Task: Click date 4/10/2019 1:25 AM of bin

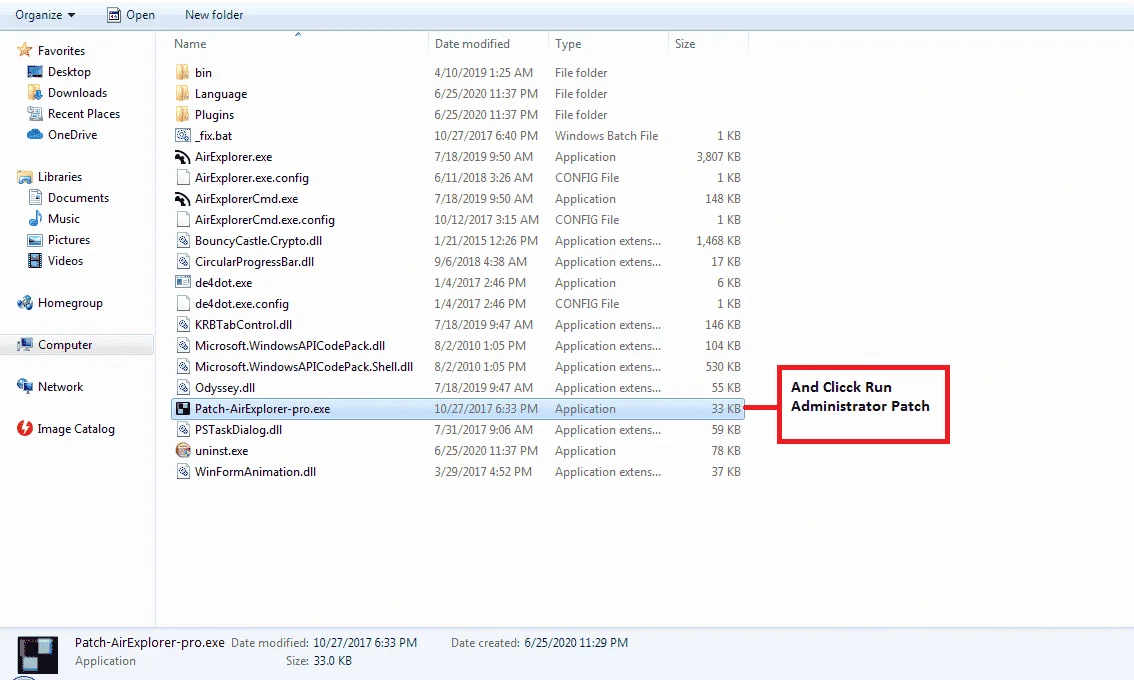Action: (x=483, y=72)
